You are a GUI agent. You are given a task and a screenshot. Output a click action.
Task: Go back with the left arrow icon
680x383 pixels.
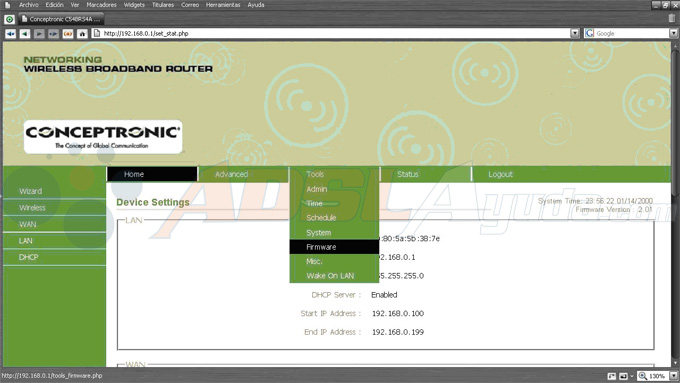coord(25,33)
